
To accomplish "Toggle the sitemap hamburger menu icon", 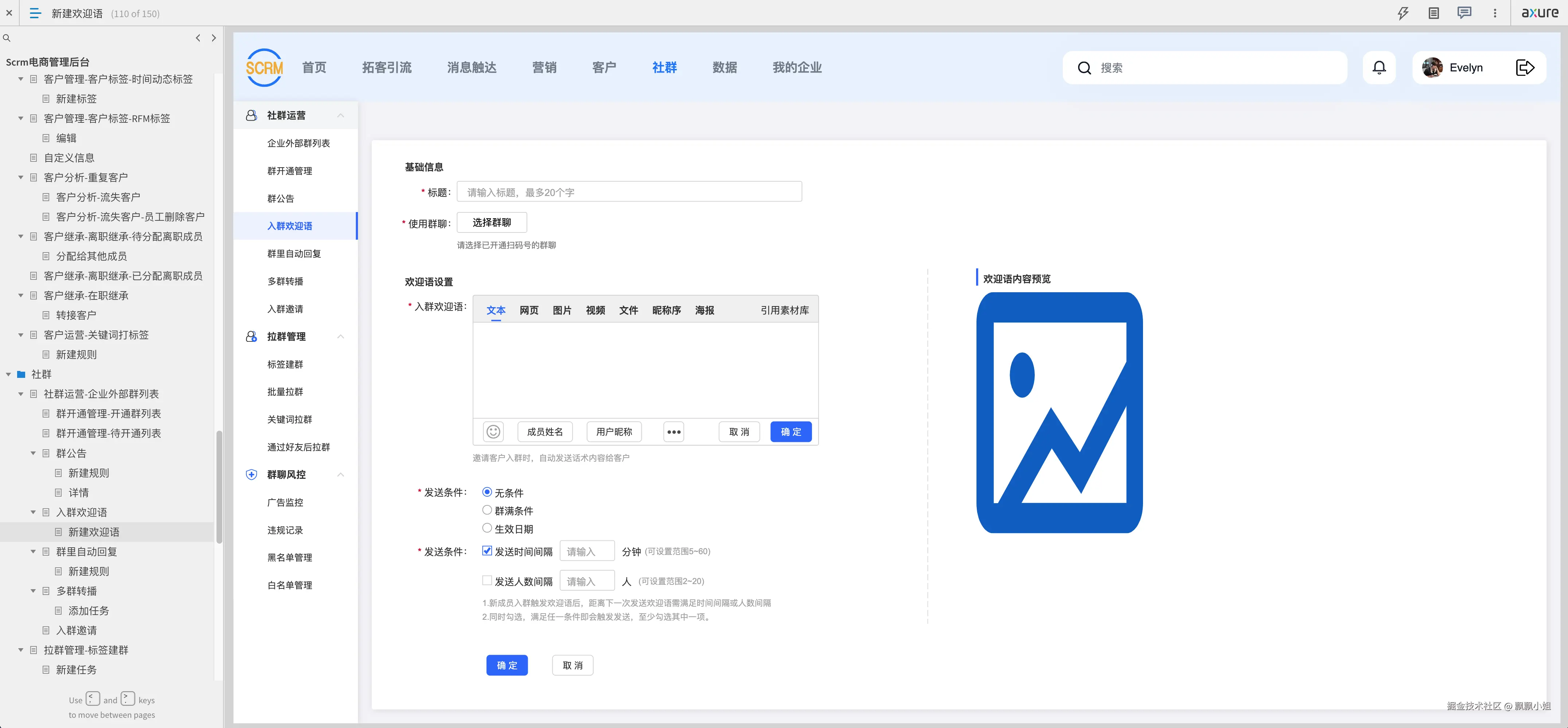I will 35,13.
